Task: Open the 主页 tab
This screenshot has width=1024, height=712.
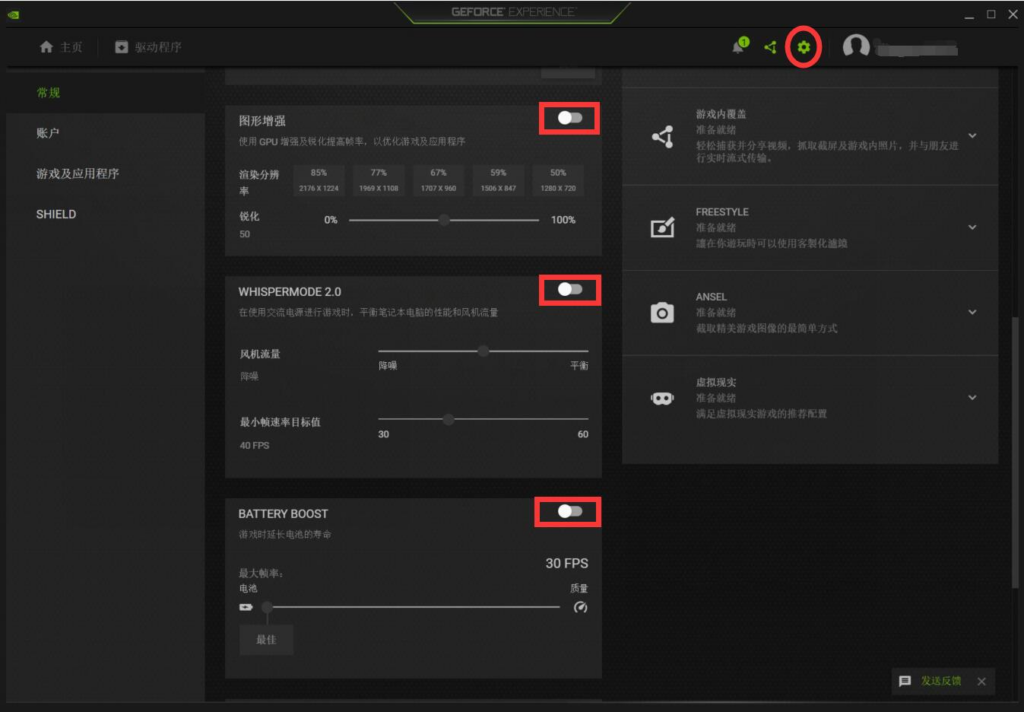Action: coord(61,47)
